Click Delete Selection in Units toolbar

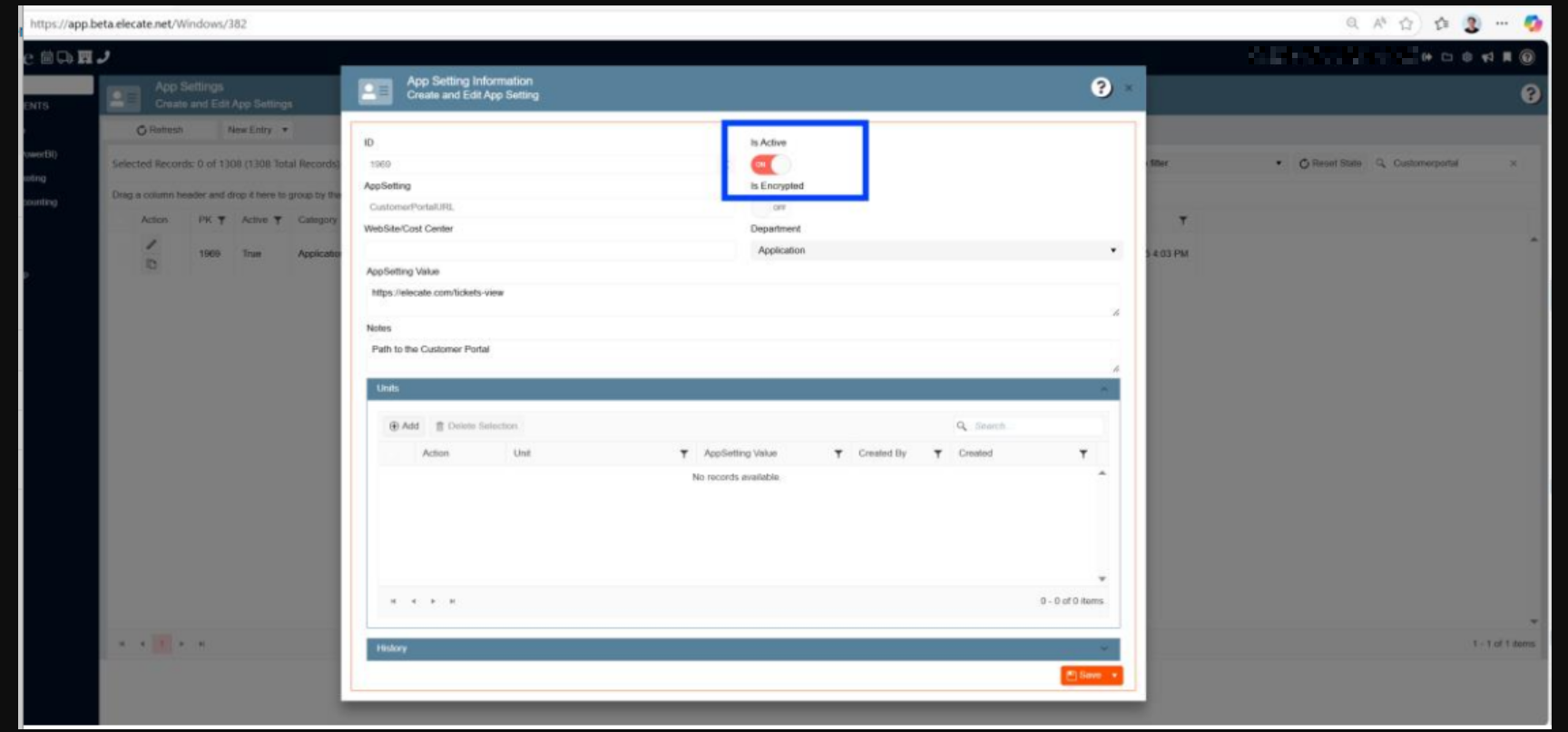pyautogui.click(x=476, y=426)
